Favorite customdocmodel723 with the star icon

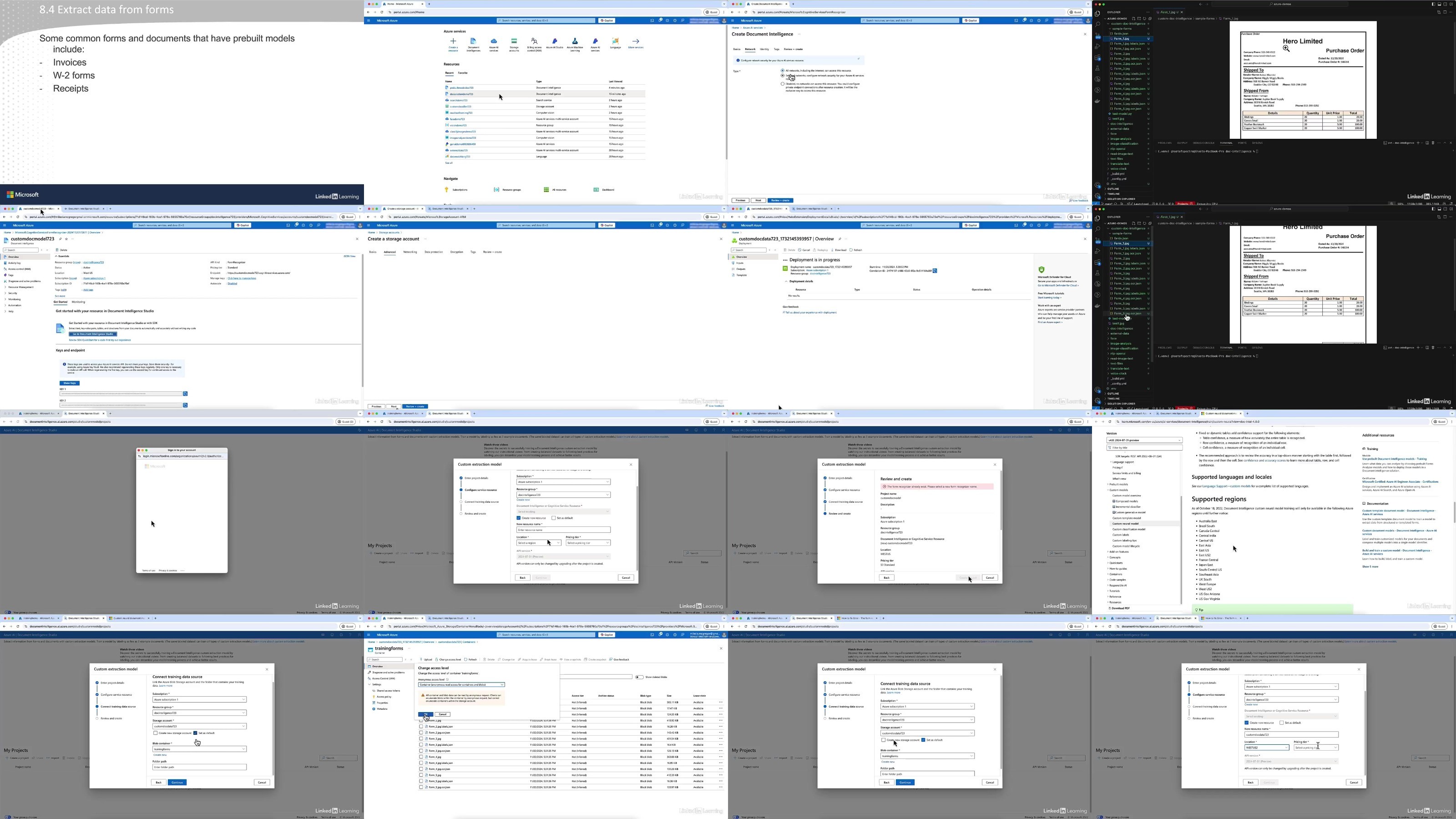point(66,239)
